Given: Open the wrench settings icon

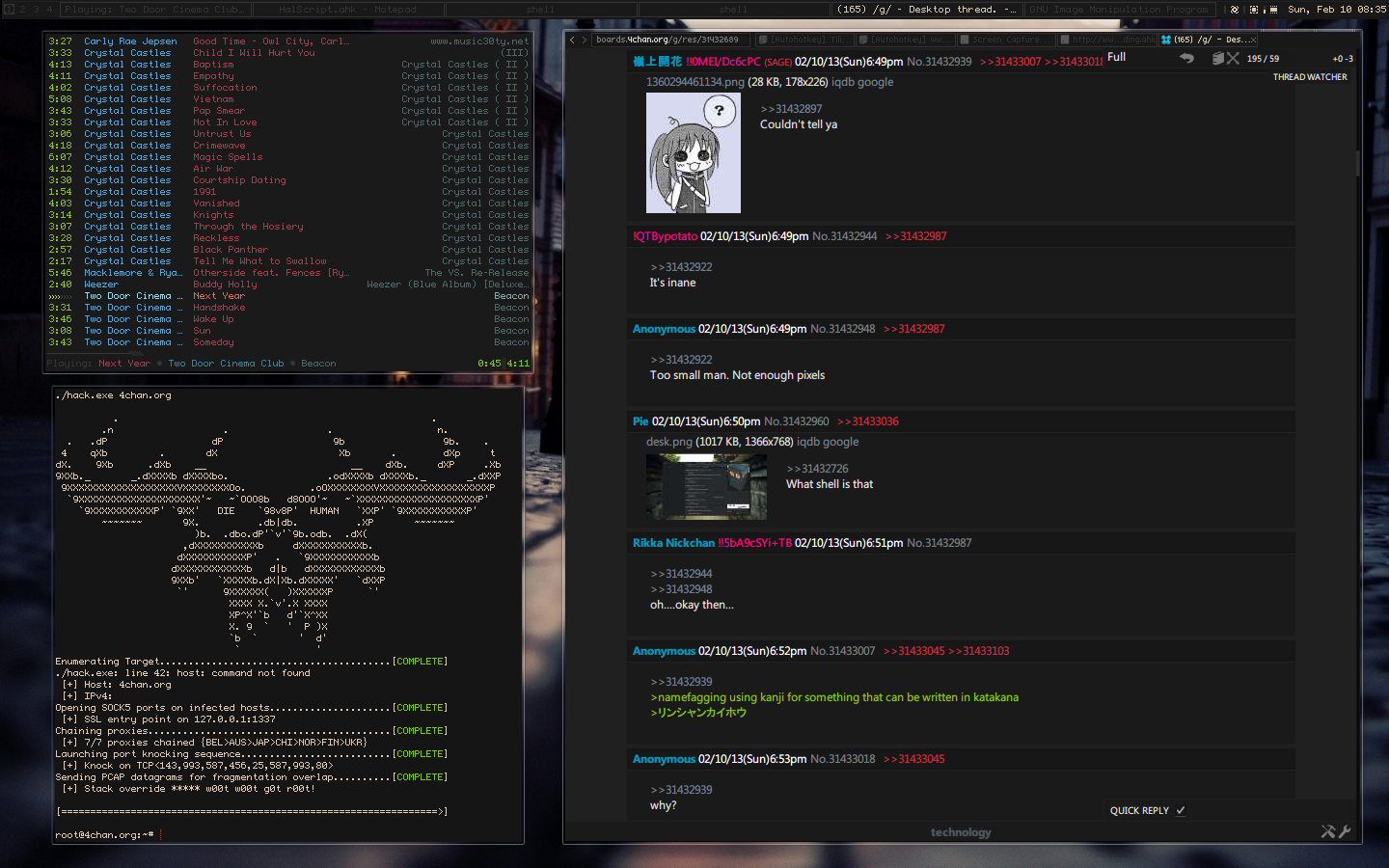Looking at the screenshot, I should [1346, 831].
